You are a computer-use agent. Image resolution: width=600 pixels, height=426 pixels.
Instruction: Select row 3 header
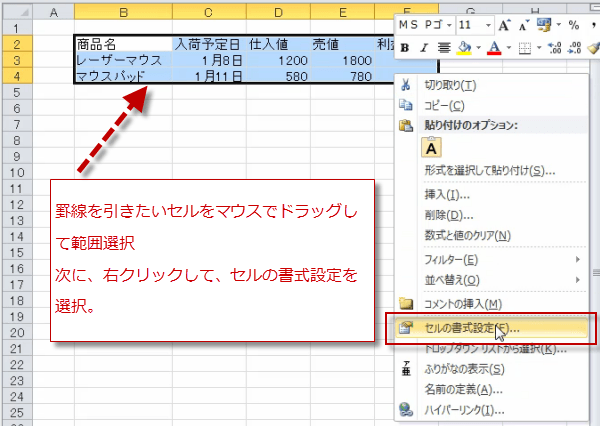(x=17, y=60)
